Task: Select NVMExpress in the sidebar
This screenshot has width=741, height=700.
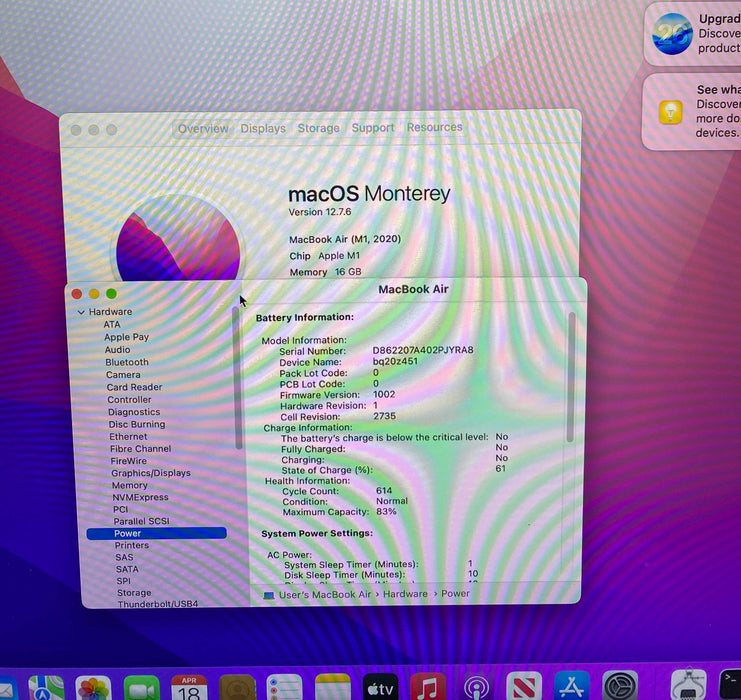Action: pyautogui.click(x=140, y=497)
